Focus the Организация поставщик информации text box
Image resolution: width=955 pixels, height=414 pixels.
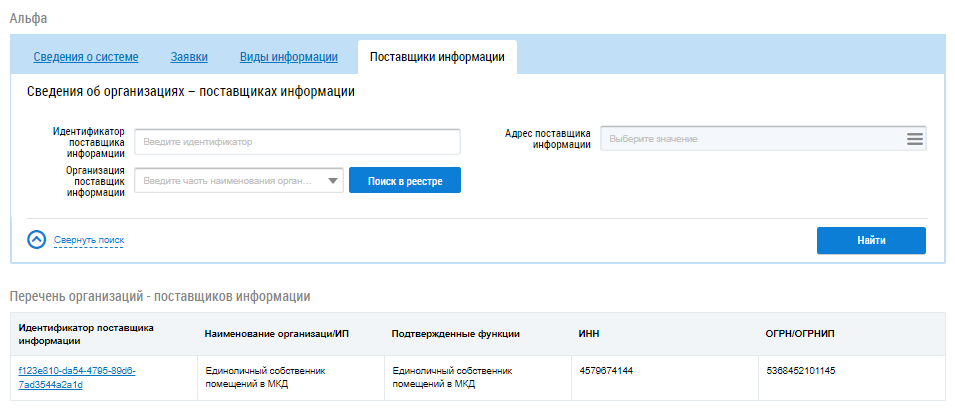click(x=228, y=181)
